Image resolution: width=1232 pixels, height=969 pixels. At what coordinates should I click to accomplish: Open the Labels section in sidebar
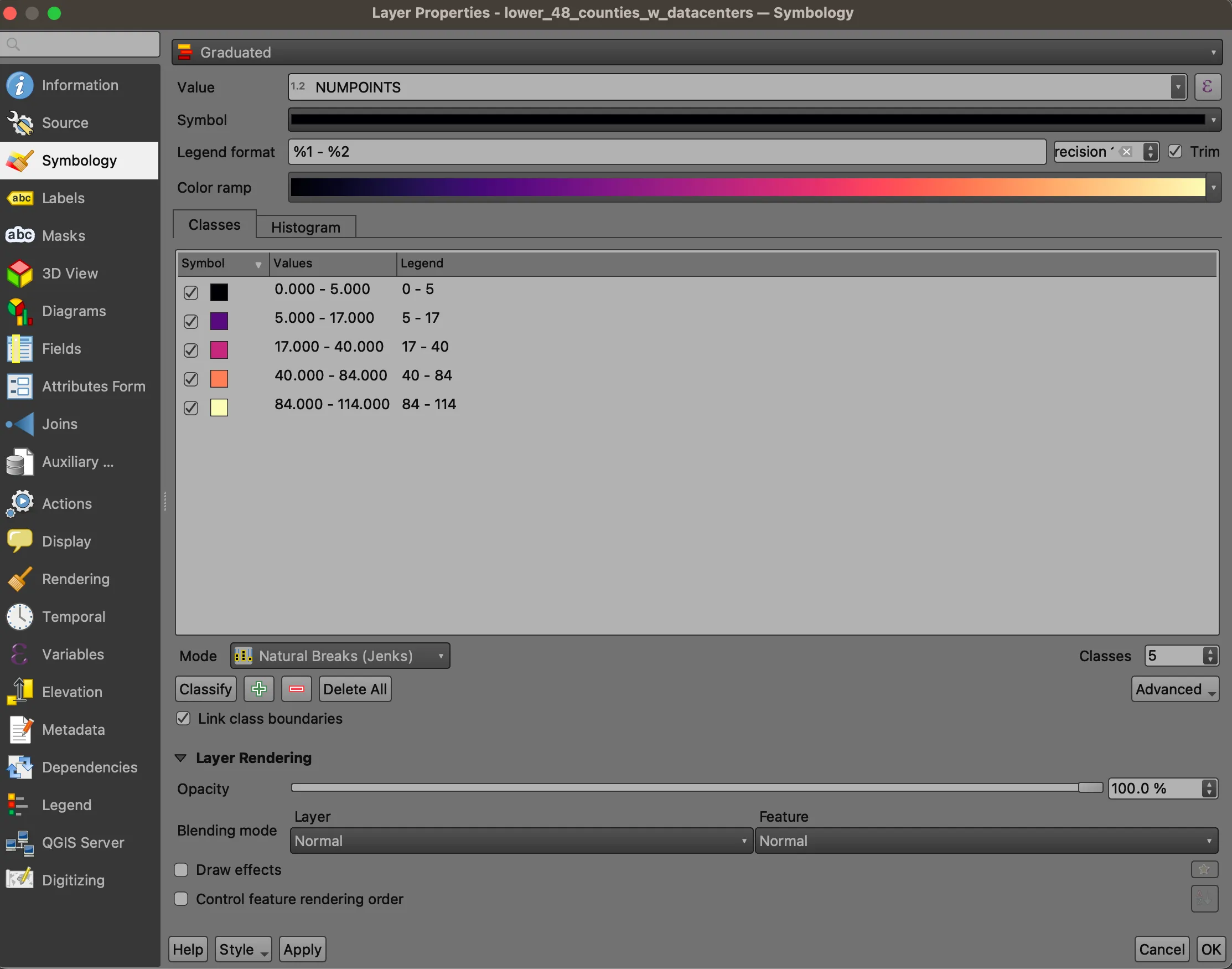63,198
